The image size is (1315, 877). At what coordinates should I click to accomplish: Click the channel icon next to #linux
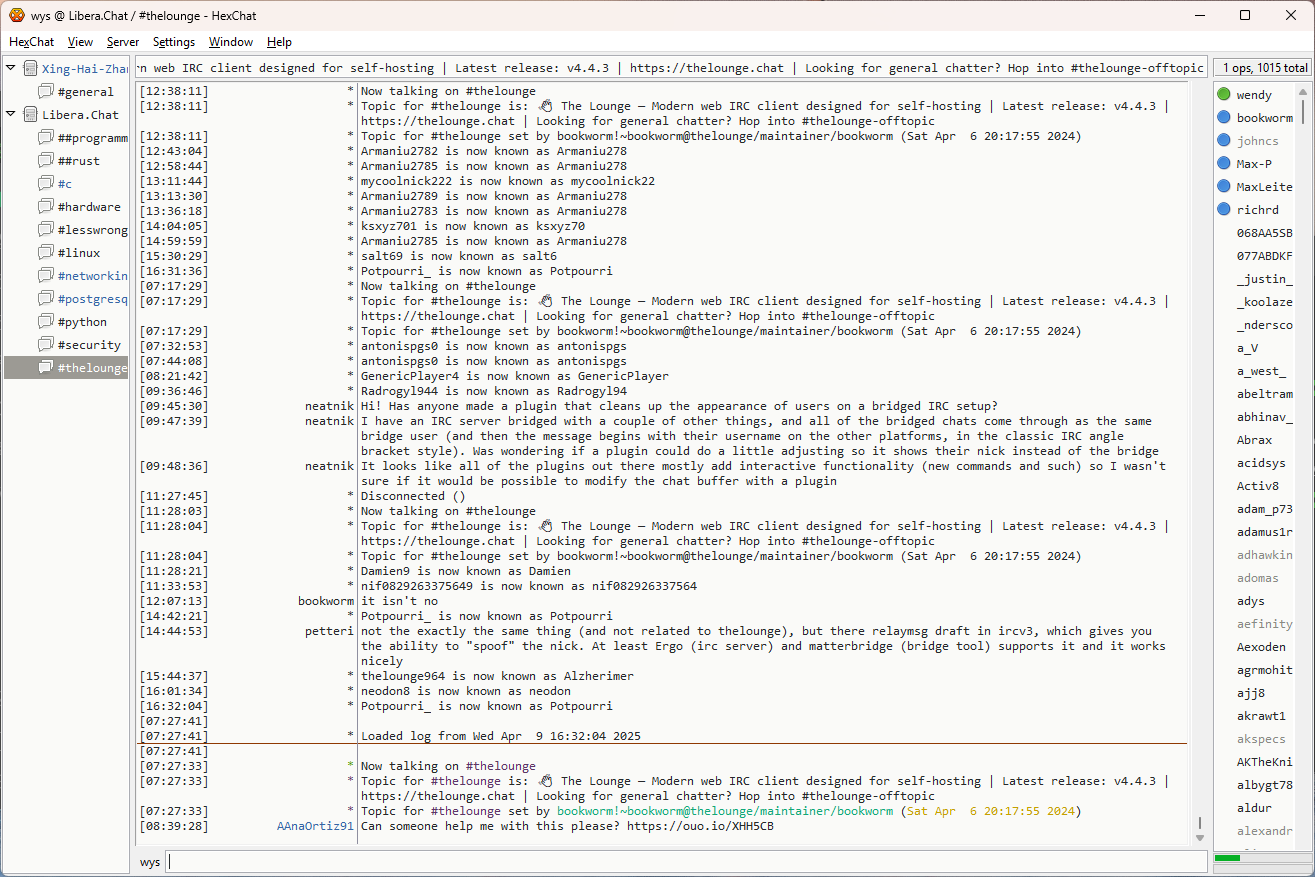tap(45, 253)
